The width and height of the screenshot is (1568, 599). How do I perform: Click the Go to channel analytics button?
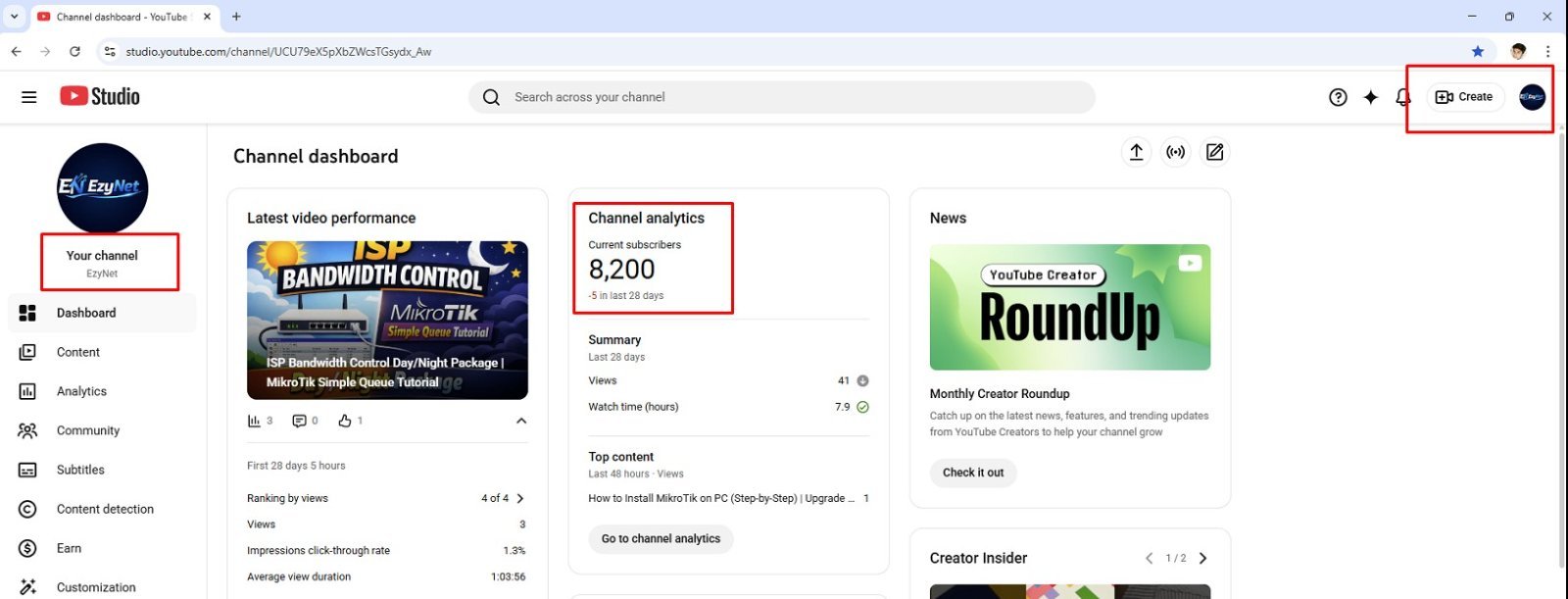661,538
